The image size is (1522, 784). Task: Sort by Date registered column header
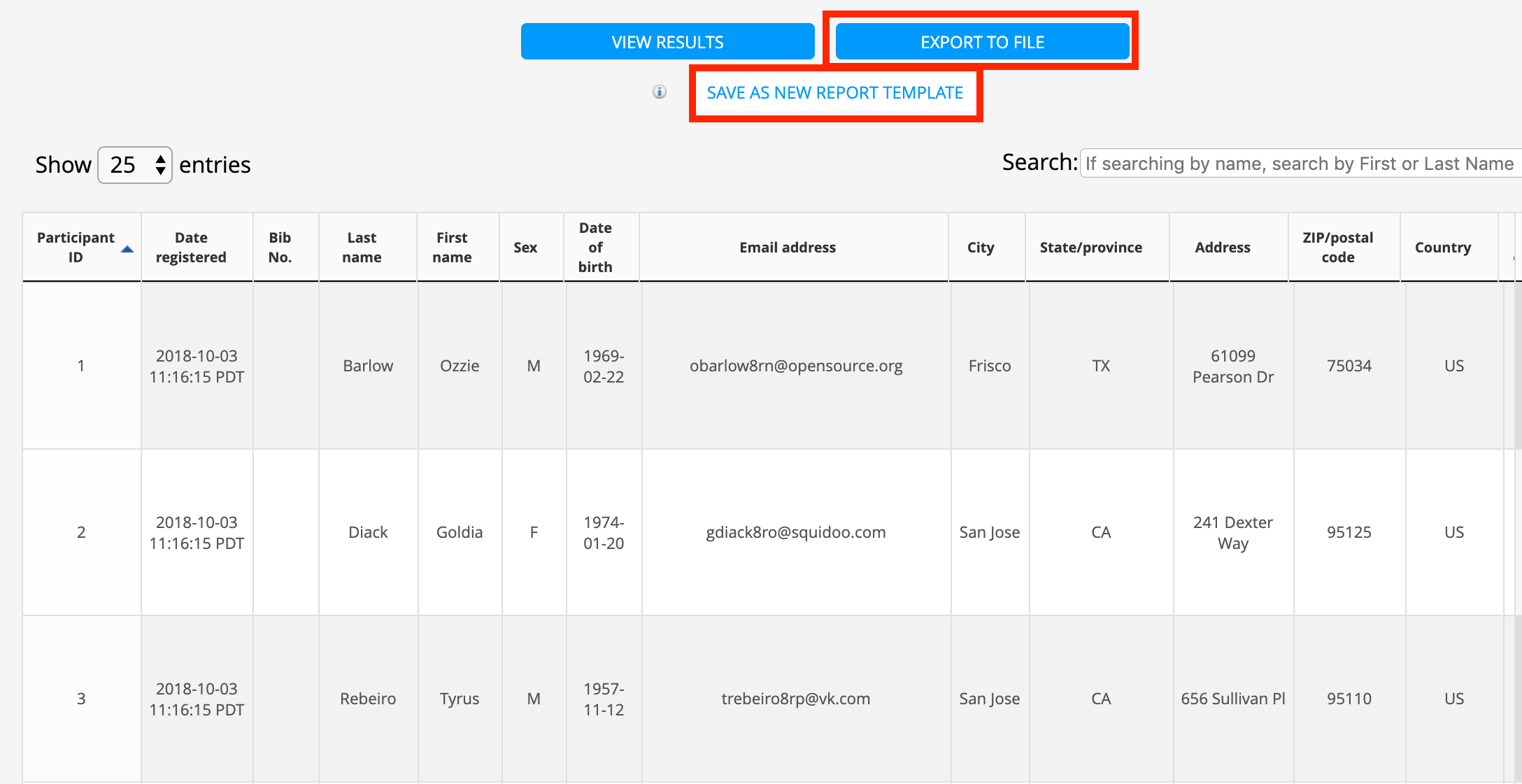191,248
